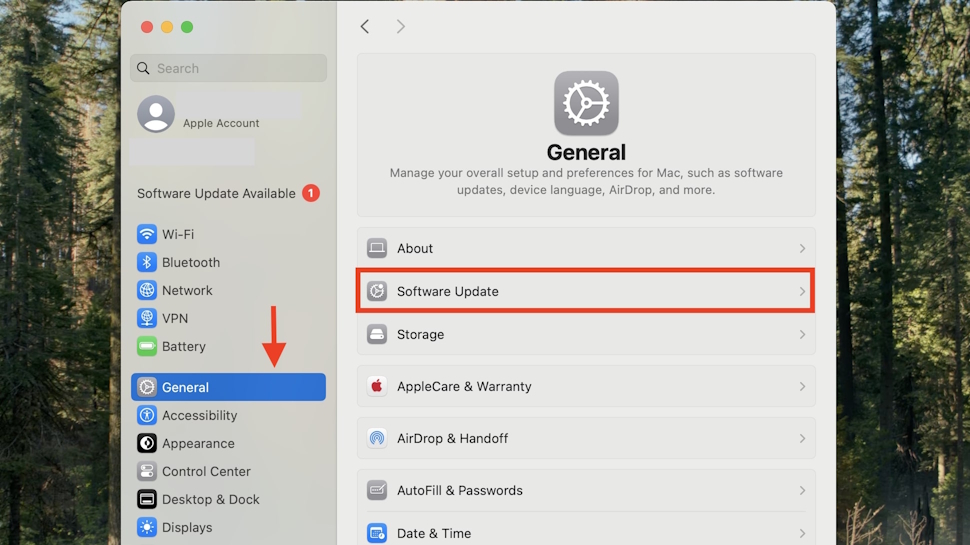Click the AirDrop & Handoff label
This screenshot has height=545, width=970.
click(x=453, y=439)
